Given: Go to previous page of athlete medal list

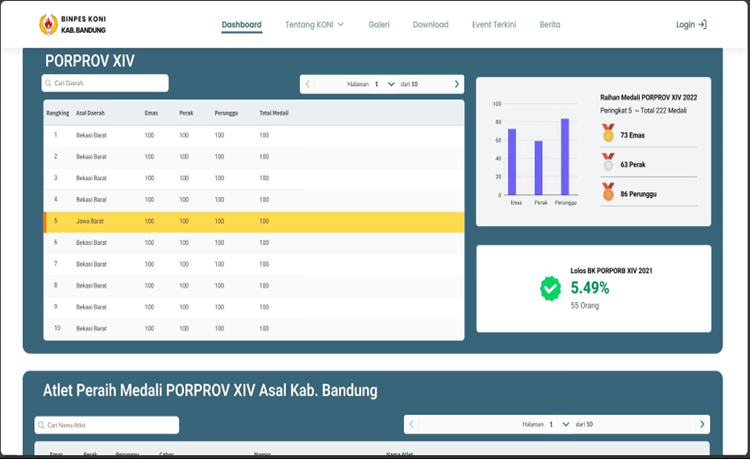Looking at the screenshot, I should [x=411, y=424].
